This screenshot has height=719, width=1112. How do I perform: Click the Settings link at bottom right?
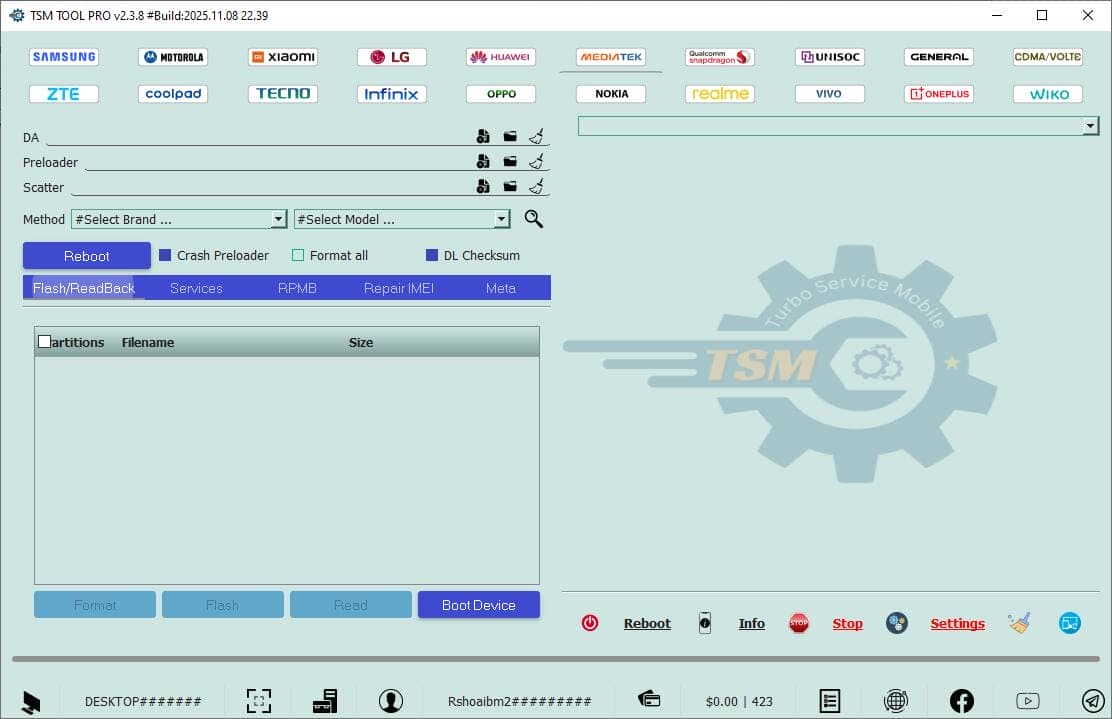[x=957, y=623]
